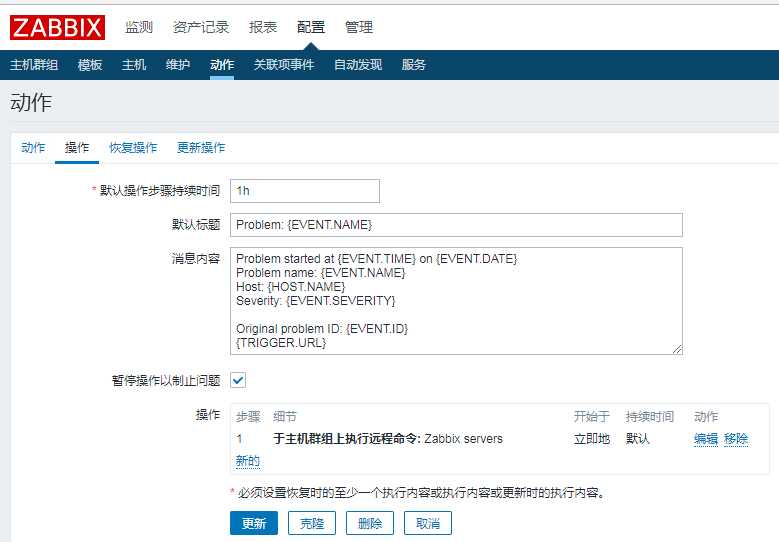This screenshot has width=779, height=542.
Task: Click the 更新 button
Action: click(x=254, y=523)
